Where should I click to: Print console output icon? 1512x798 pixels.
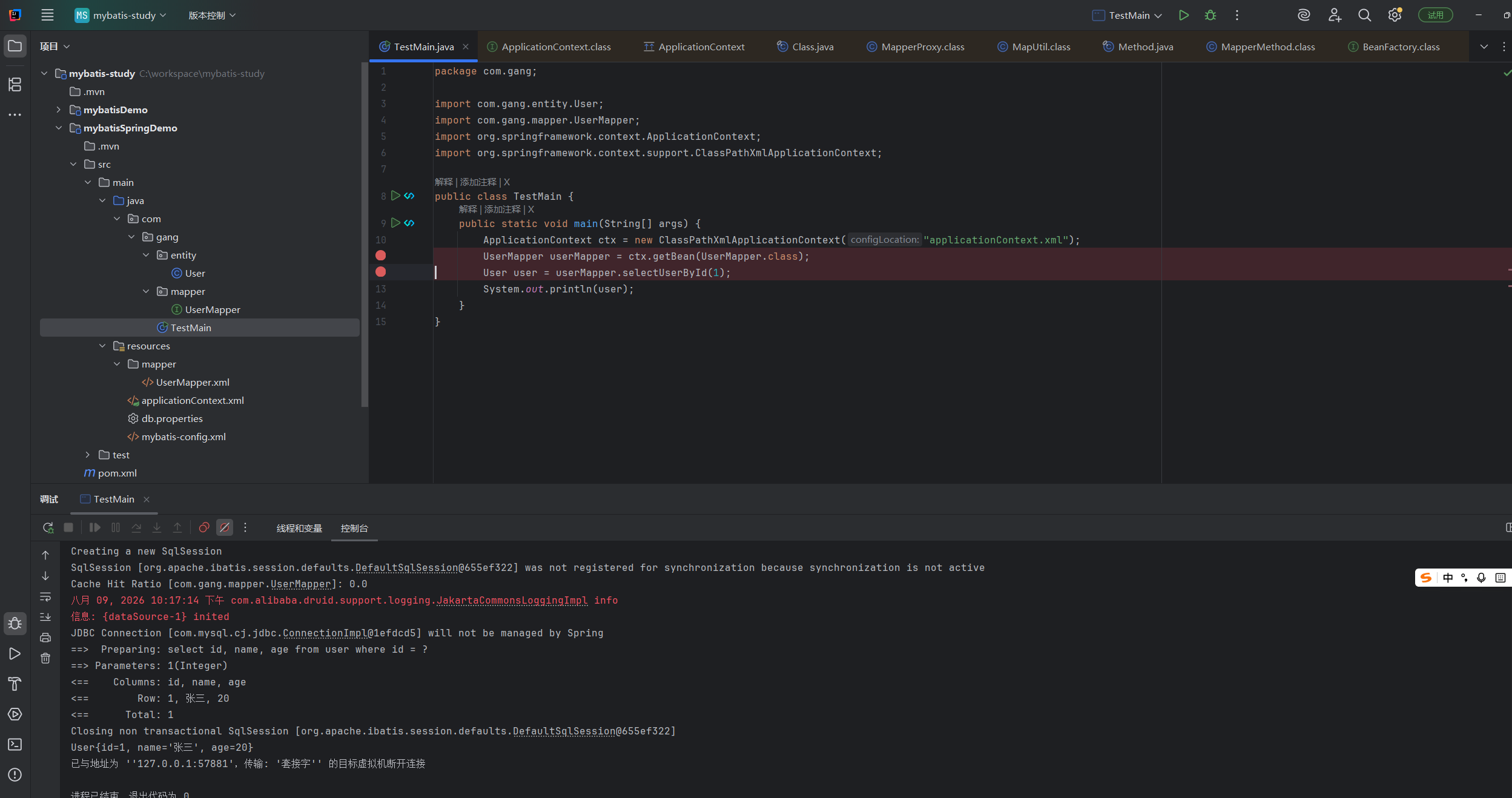coord(45,638)
